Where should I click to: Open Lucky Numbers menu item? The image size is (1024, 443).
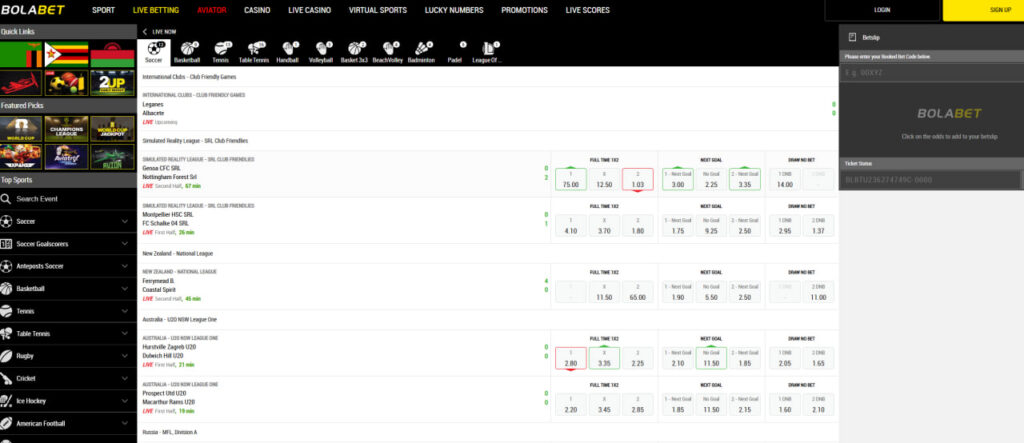(x=454, y=10)
